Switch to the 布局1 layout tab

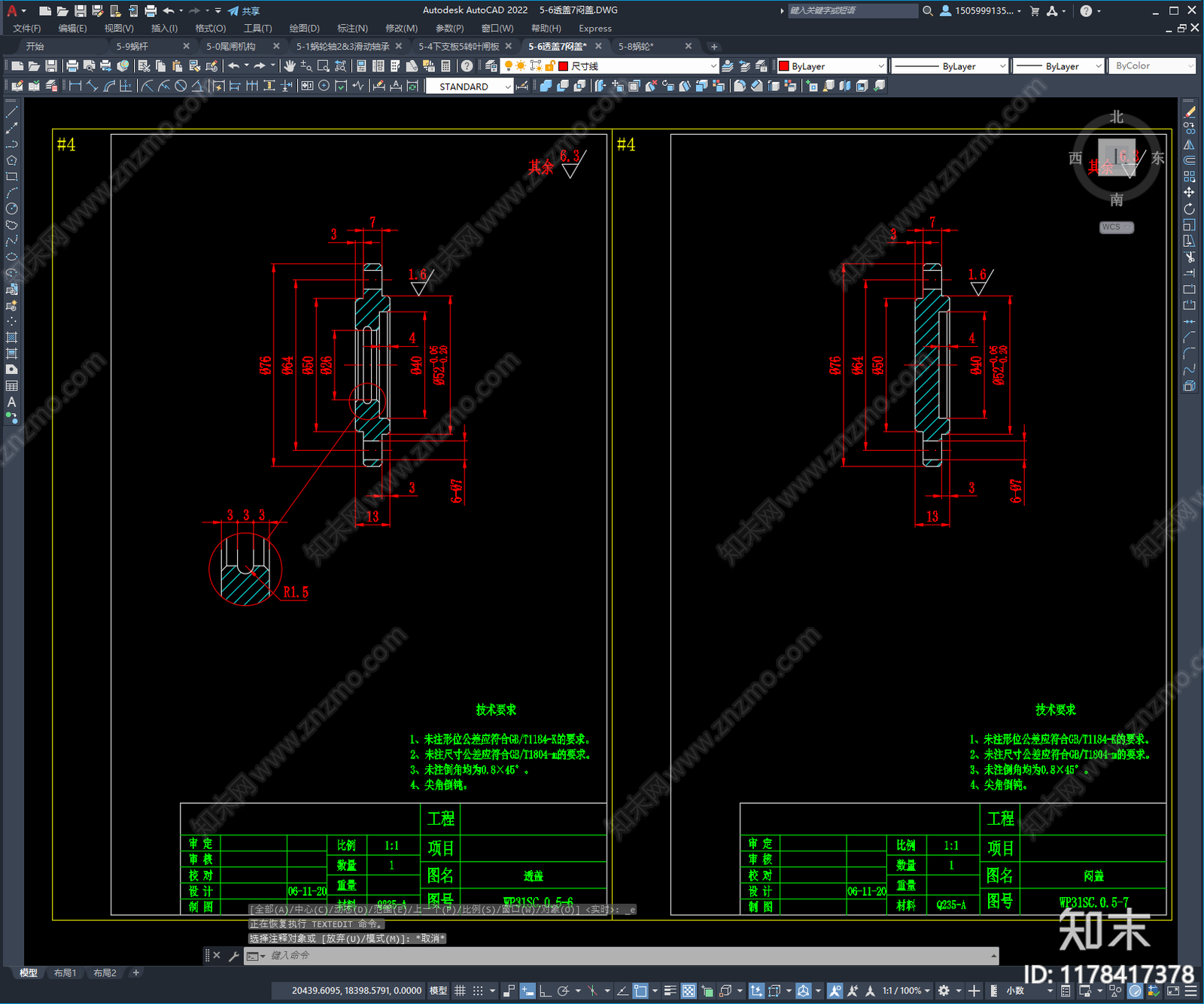65,972
